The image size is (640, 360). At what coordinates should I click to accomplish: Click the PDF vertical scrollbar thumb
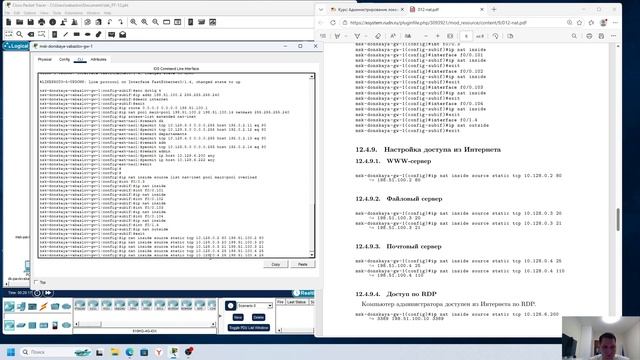(618, 219)
